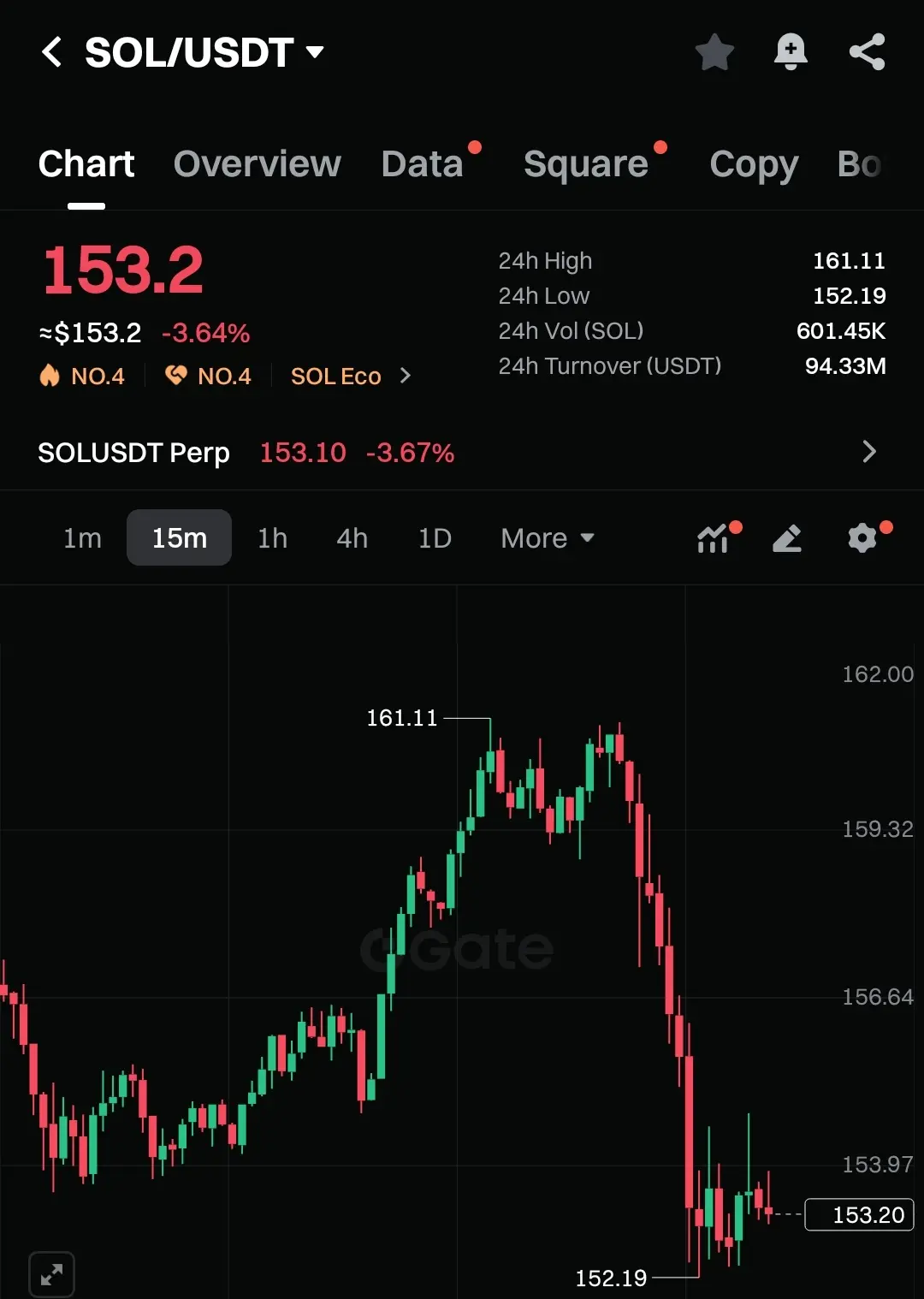The width and height of the screenshot is (924, 1299).
Task: Select the 1D timeframe
Action: 435,537
